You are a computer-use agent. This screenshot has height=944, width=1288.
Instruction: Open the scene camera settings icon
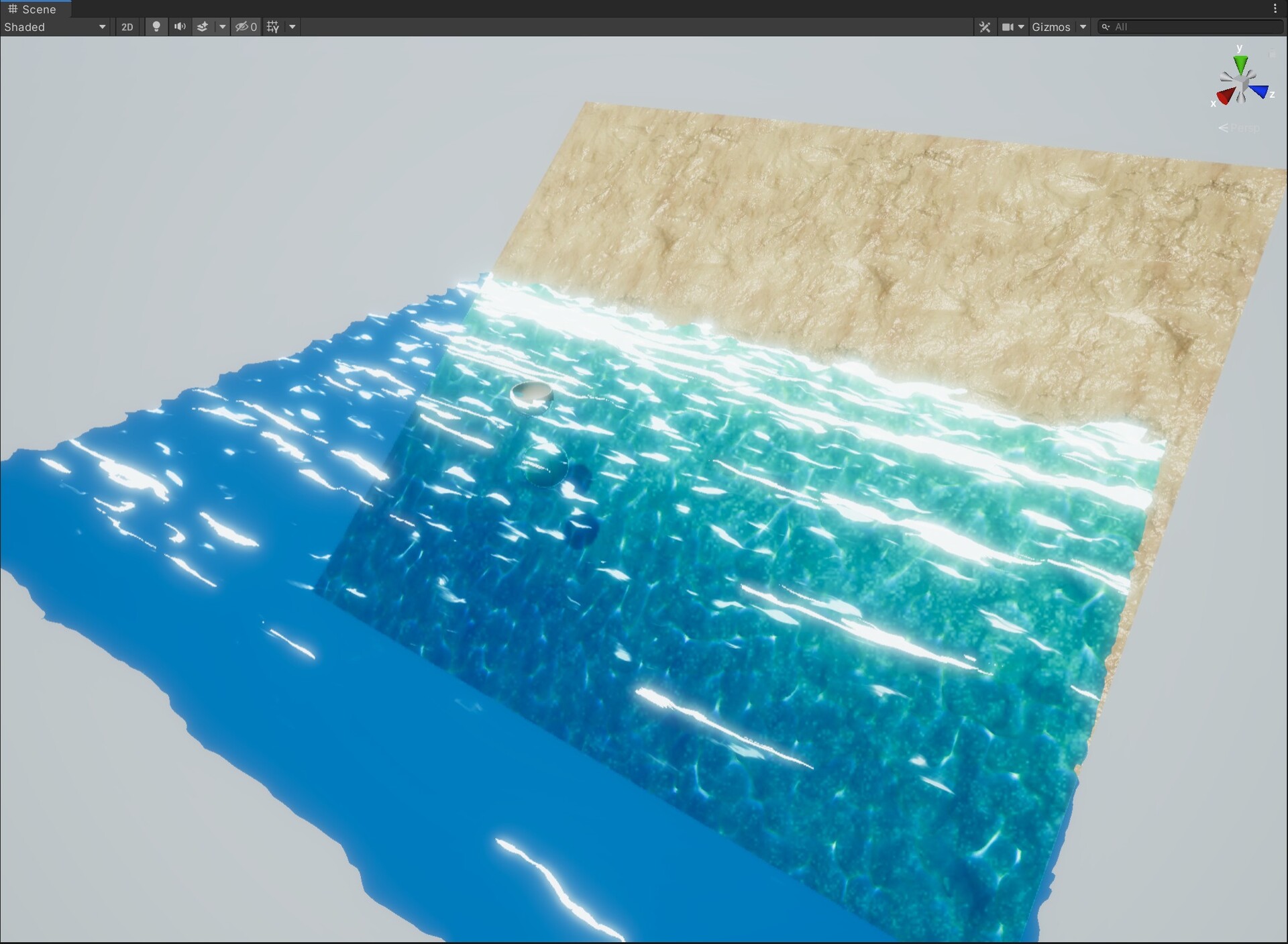click(1008, 27)
